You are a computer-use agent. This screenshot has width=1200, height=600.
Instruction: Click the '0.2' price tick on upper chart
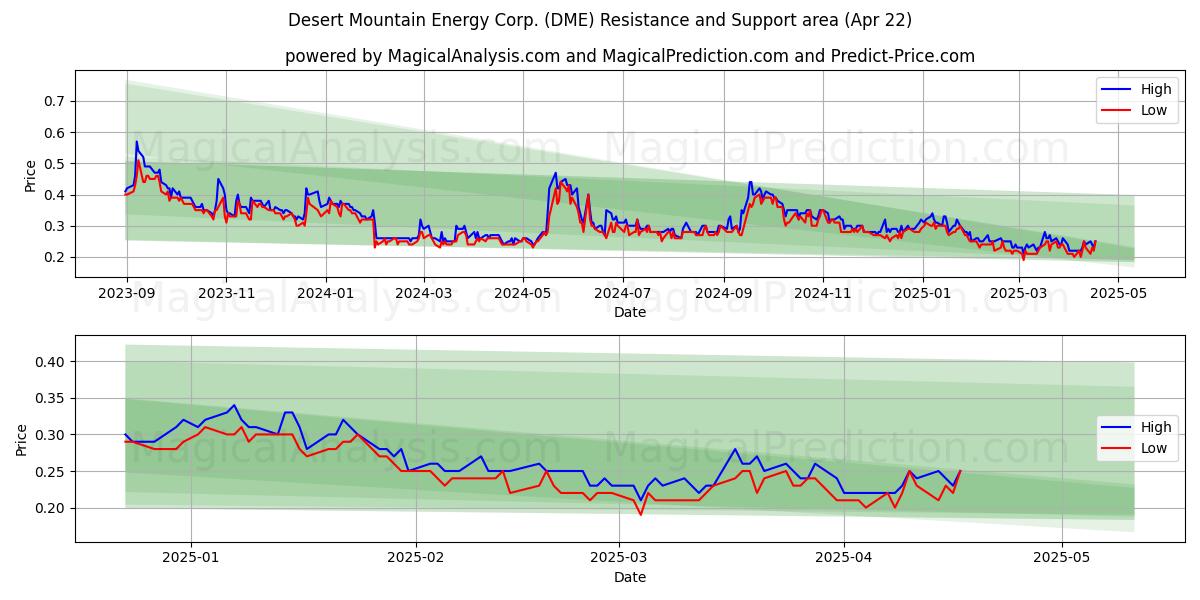click(x=55, y=257)
